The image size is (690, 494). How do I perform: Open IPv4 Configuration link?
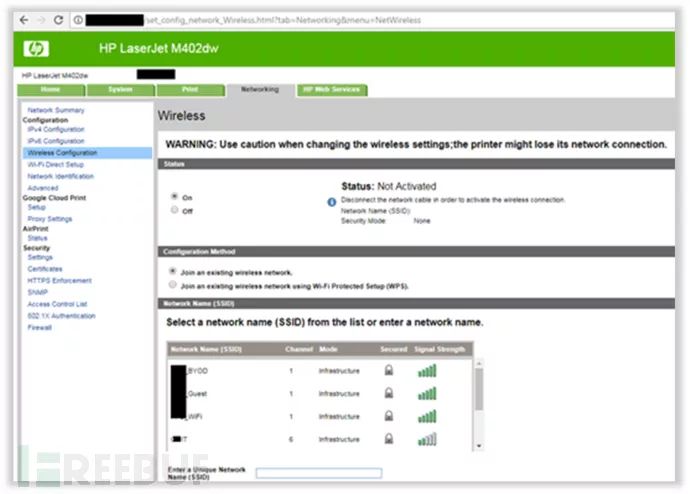coord(56,129)
